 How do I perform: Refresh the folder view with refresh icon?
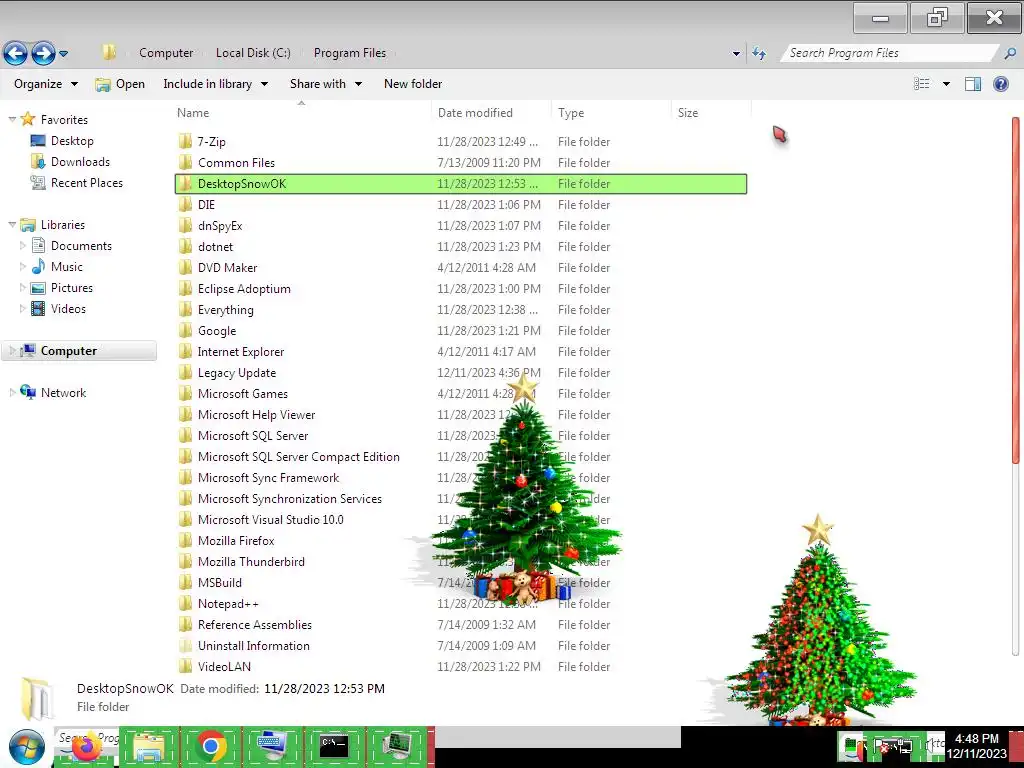click(759, 54)
